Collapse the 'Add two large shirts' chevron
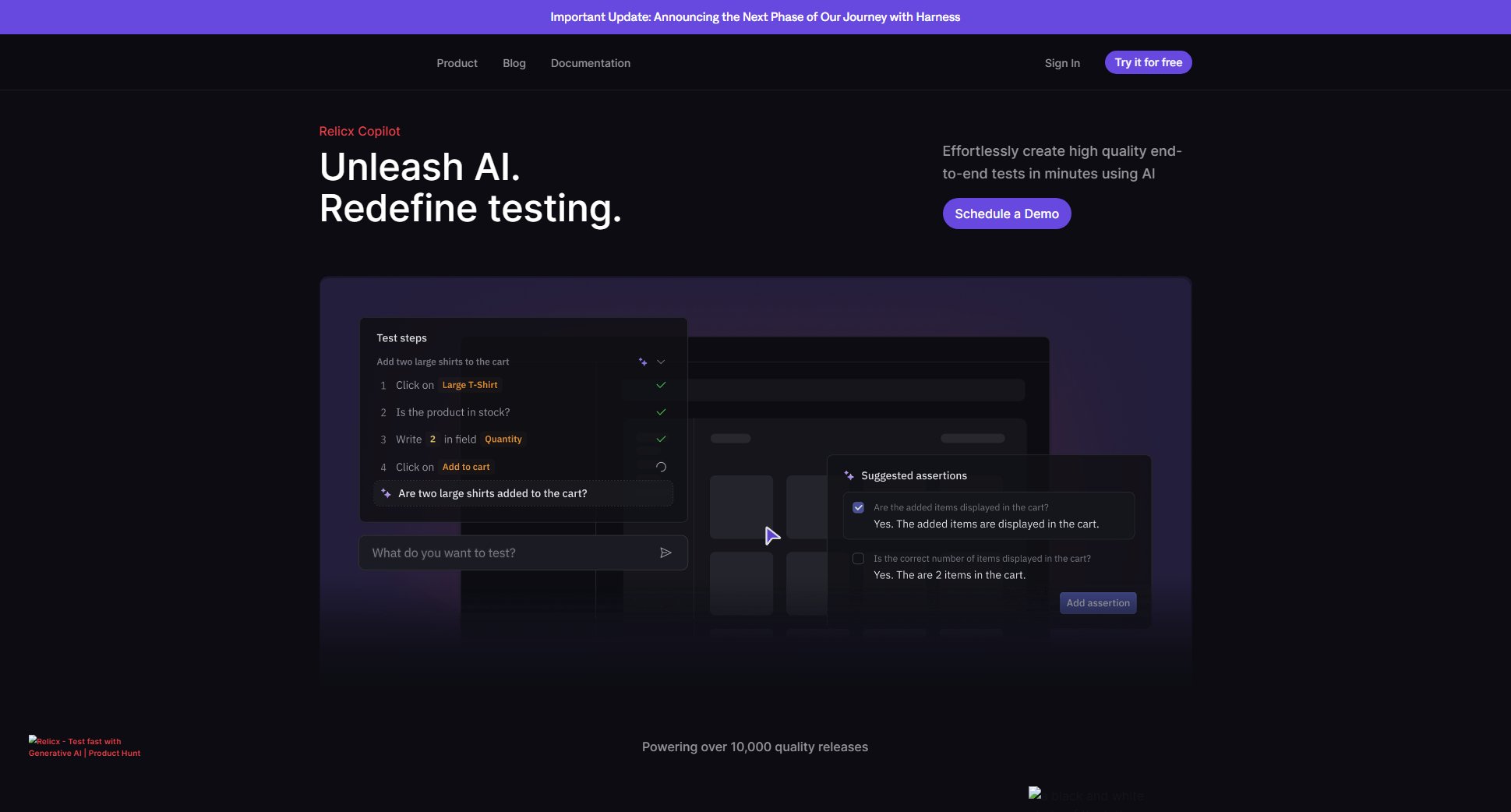Image resolution: width=1511 pixels, height=812 pixels. pos(661,362)
